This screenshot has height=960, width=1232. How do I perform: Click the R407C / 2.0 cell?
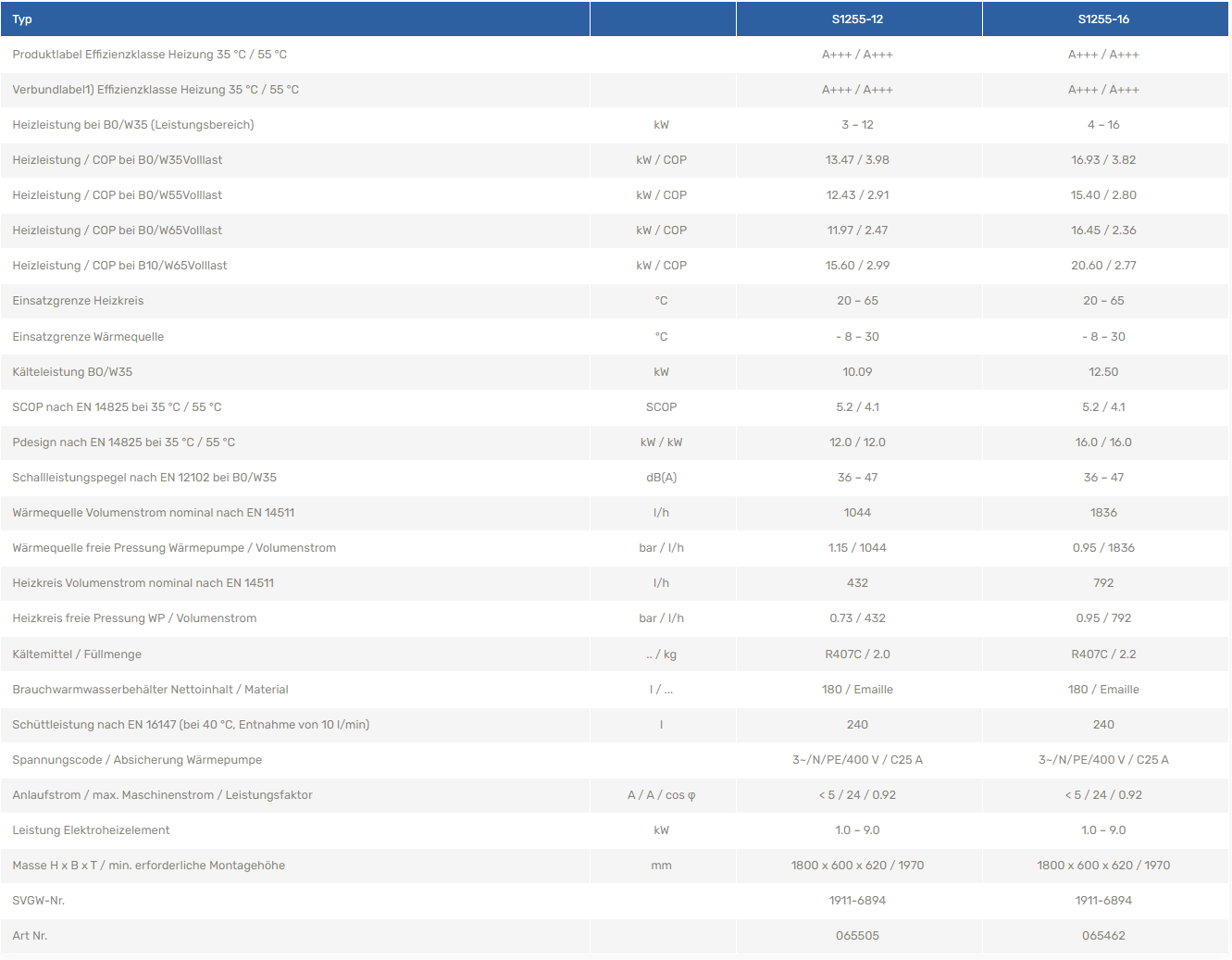click(857, 655)
